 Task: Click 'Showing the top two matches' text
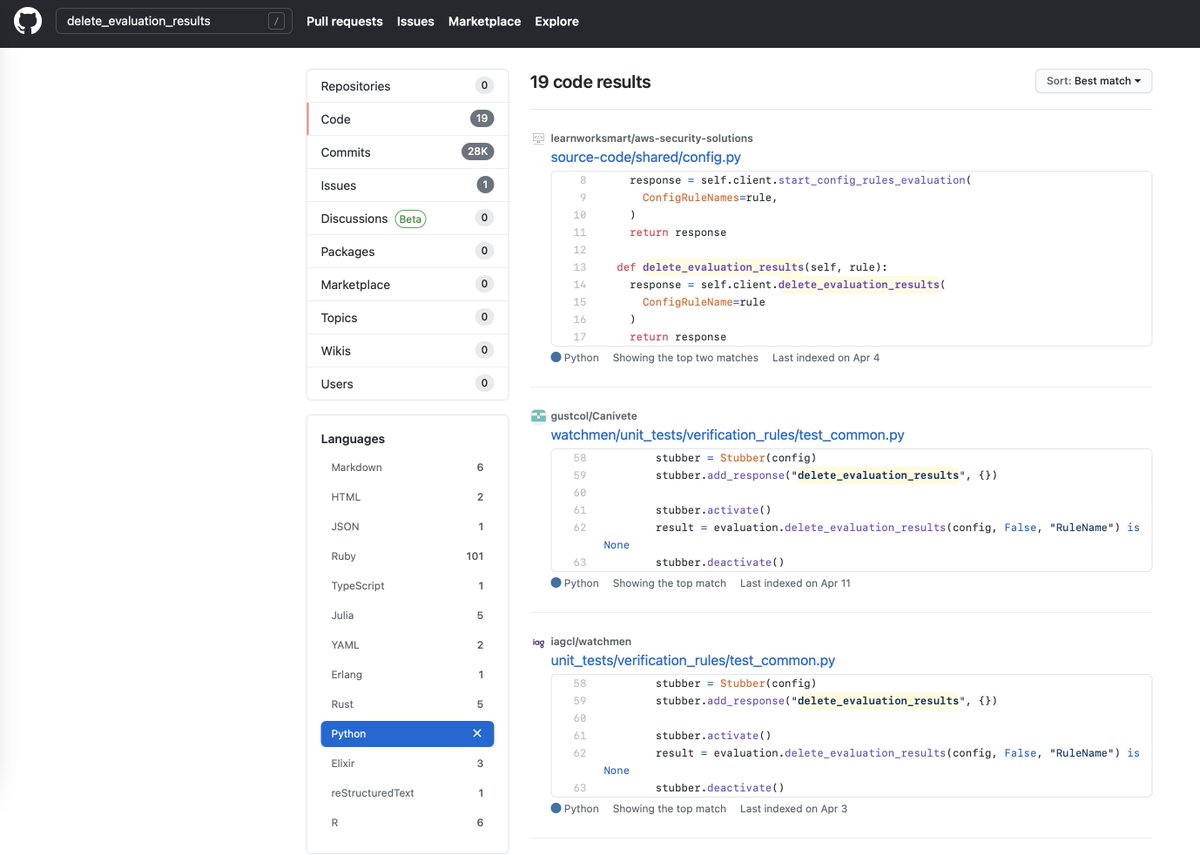[x=685, y=358]
